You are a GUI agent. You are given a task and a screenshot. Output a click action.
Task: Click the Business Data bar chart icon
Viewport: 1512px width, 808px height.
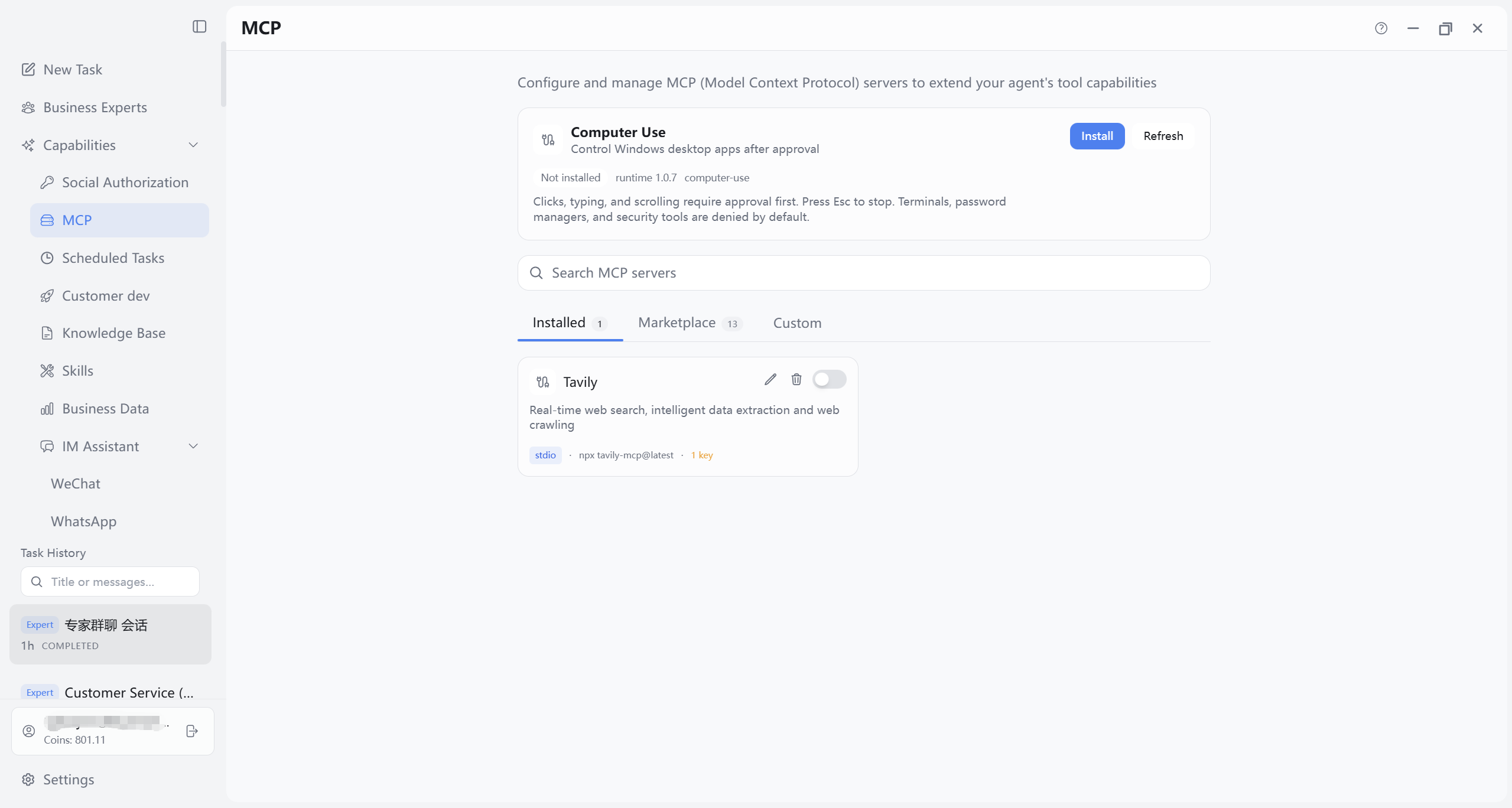tap(47, 409)
